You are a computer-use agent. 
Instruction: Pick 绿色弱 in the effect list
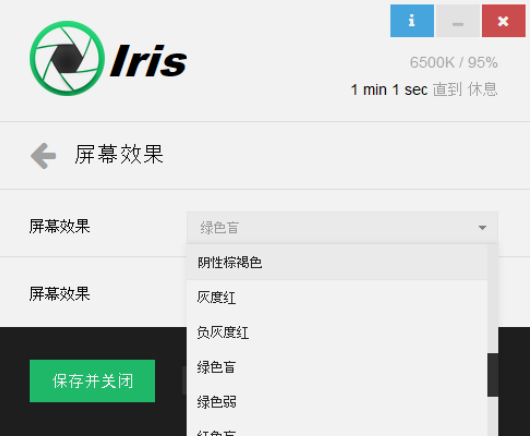(x=337, y=402)
